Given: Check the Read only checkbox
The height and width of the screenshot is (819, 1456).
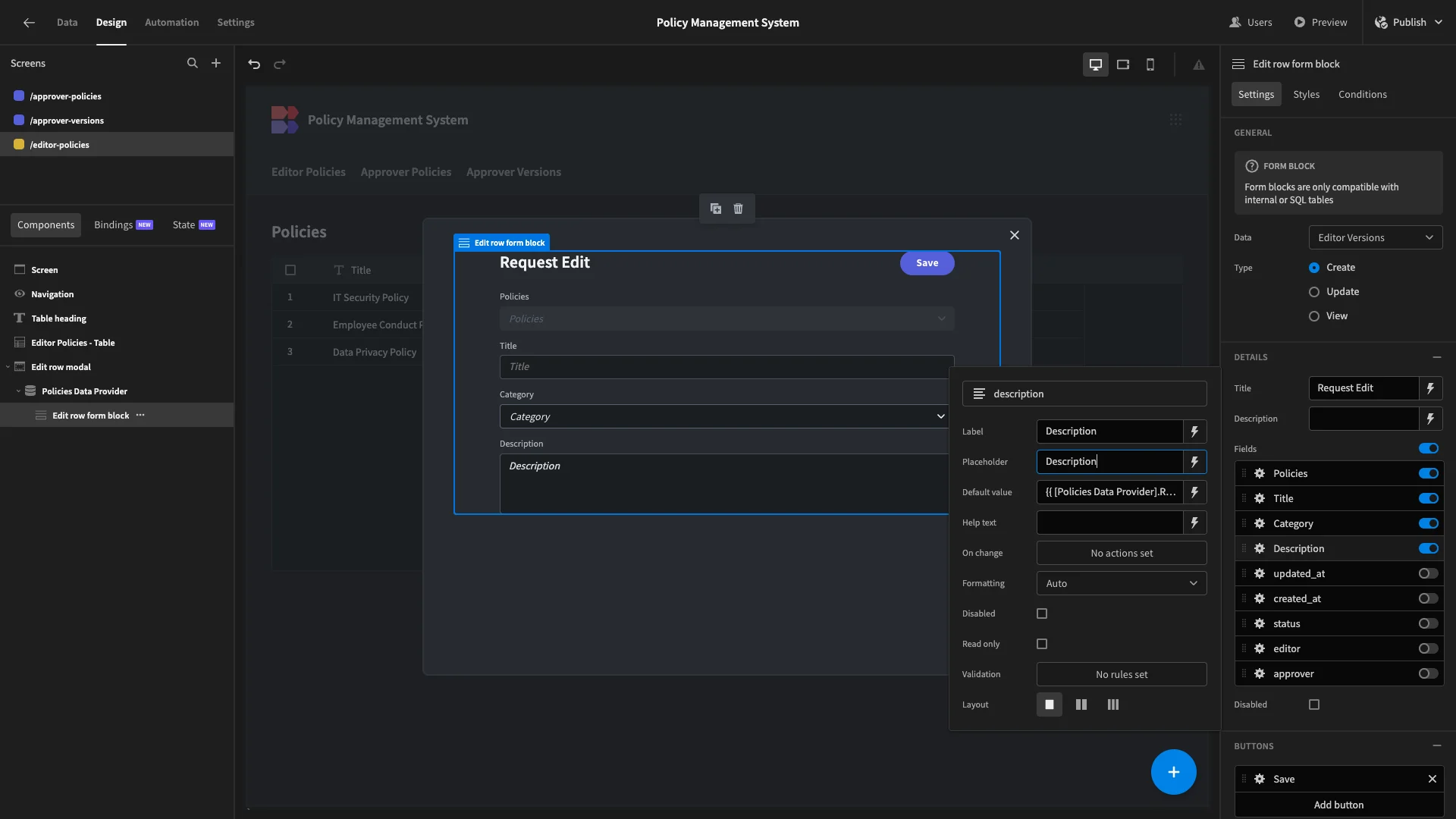Looking at the screenshot, I should [1042, 644].
